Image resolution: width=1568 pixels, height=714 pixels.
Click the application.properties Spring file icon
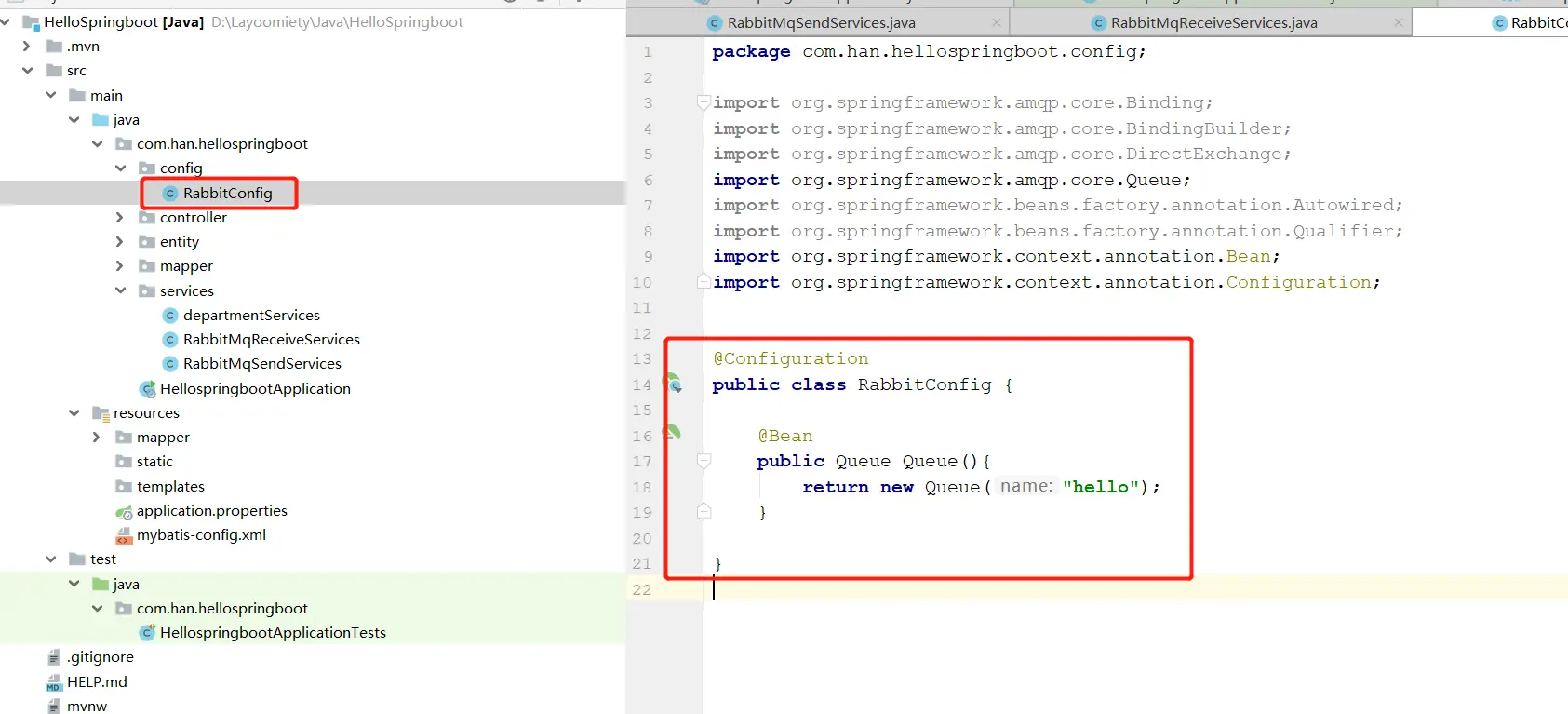click(x=124, y=511)
